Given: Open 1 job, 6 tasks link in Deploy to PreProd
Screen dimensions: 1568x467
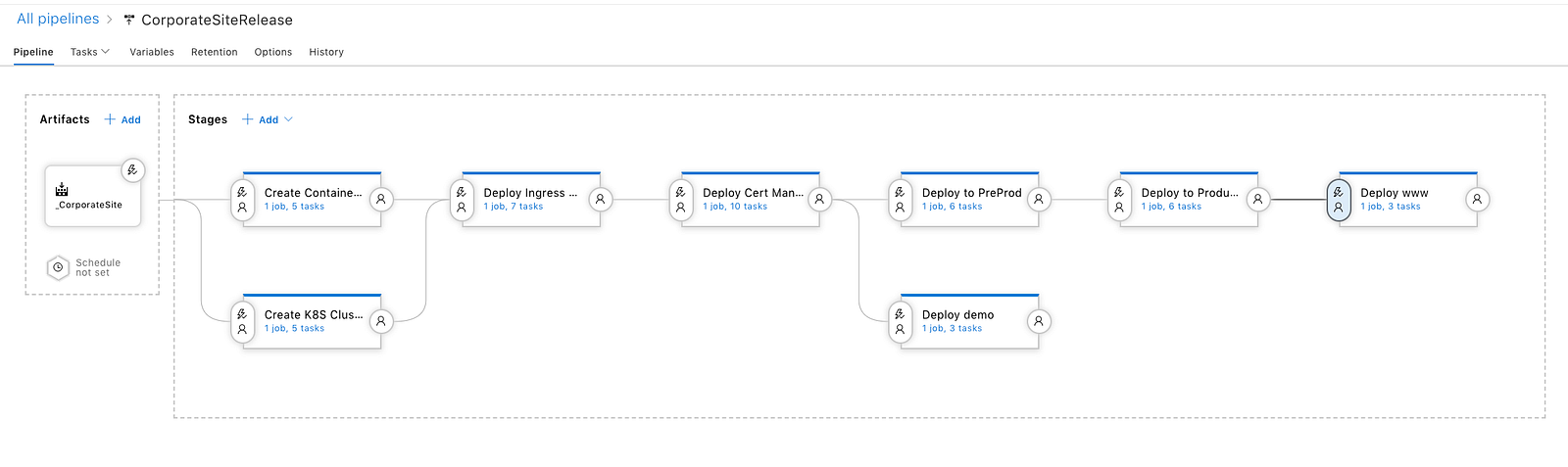Looking at the screenshot, I should (x=953, y=207).
